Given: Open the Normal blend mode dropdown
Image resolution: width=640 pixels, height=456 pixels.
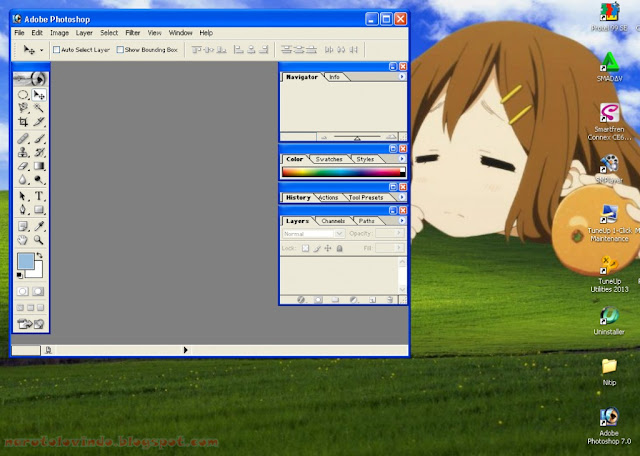Looking at the screenshot, I should coord(313,234).
